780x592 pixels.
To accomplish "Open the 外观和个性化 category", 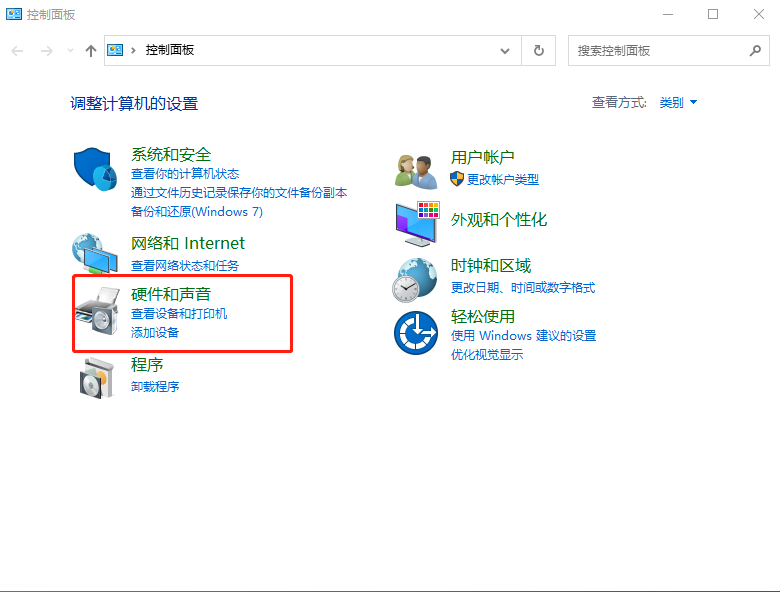I will coord(499,220).
